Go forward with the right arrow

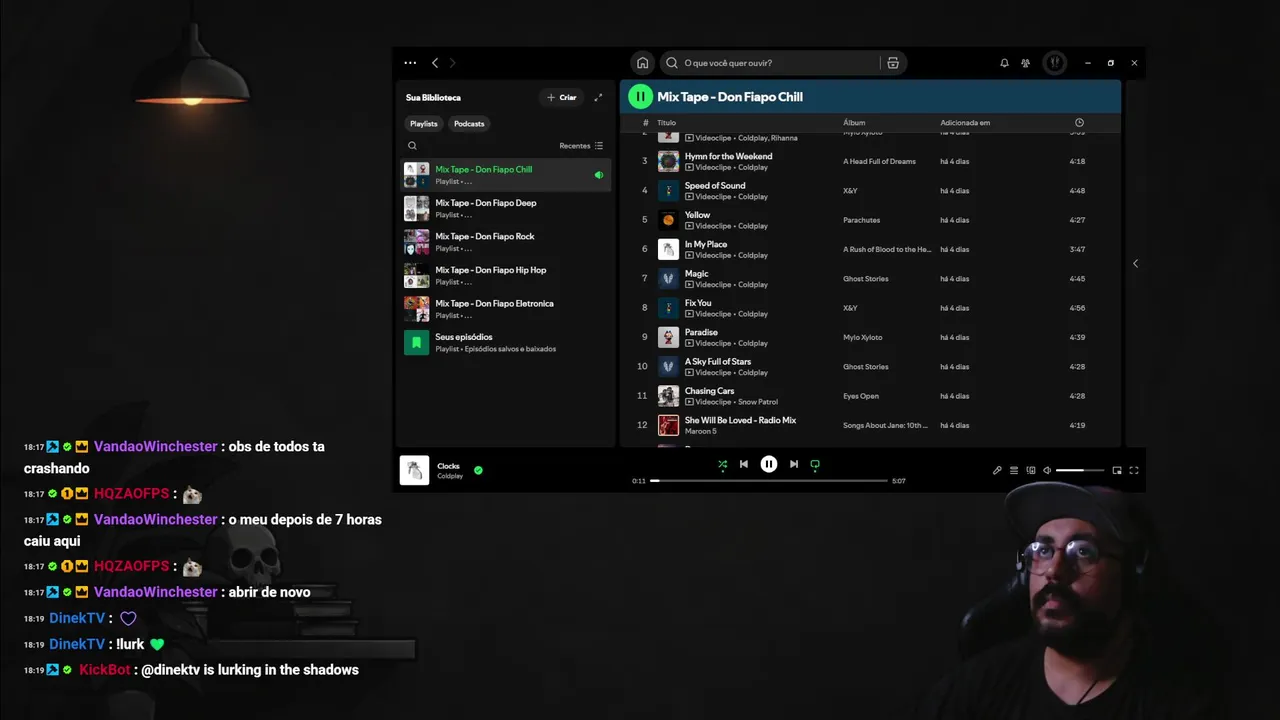pyautogui.click(x=452, y=63)
